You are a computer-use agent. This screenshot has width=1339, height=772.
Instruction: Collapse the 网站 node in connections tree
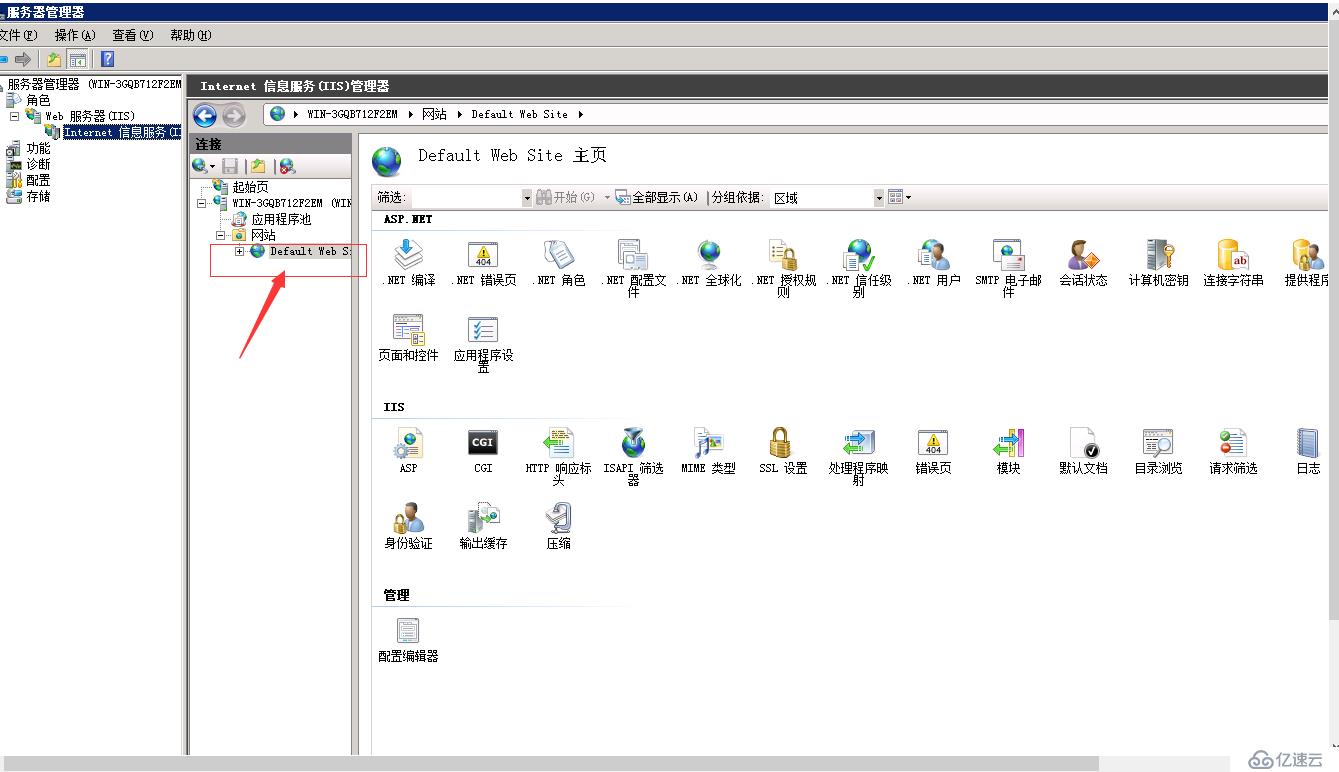point(221,235)
